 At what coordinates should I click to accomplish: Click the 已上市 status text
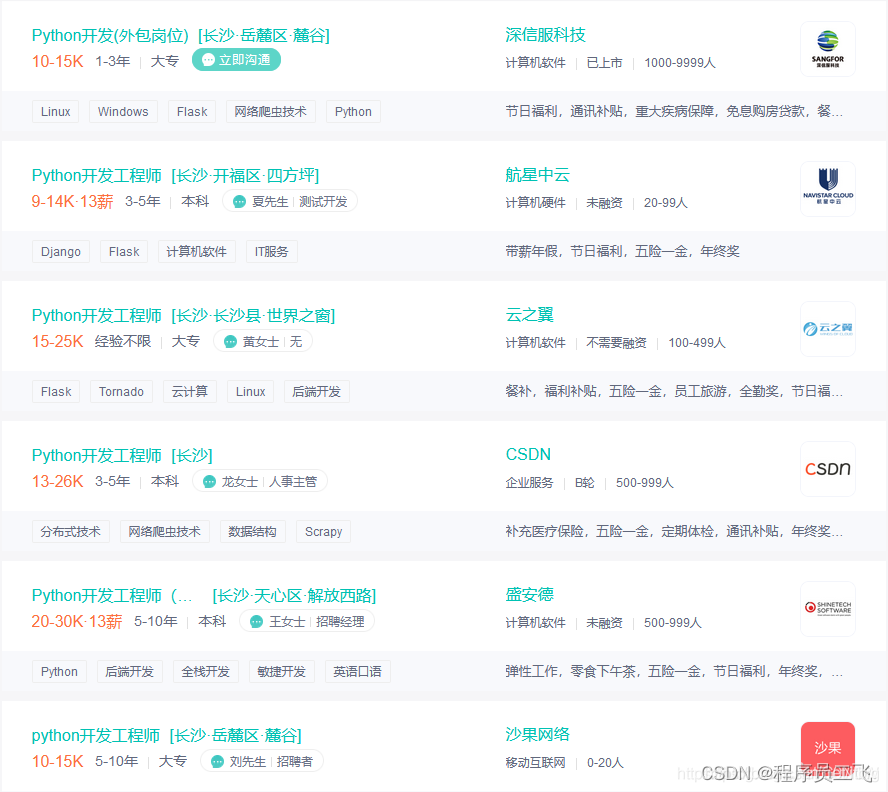(x=604, y=62)
